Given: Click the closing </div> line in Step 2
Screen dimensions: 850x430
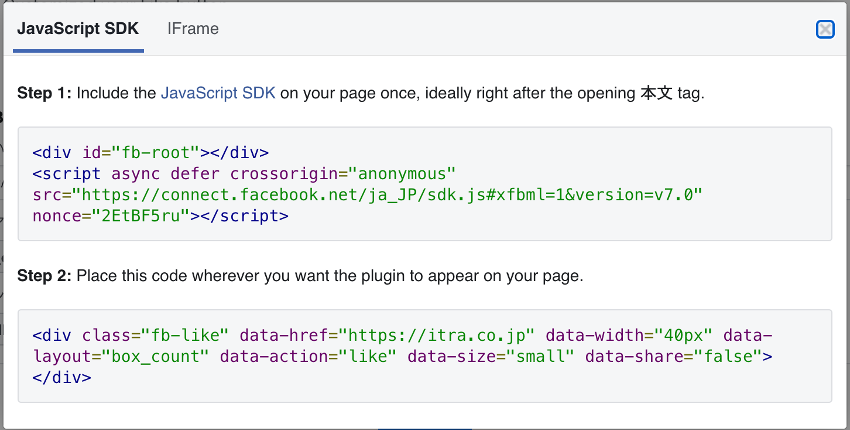Looking at the screenshot, I should pyautogui.click(x=62, y=377).
